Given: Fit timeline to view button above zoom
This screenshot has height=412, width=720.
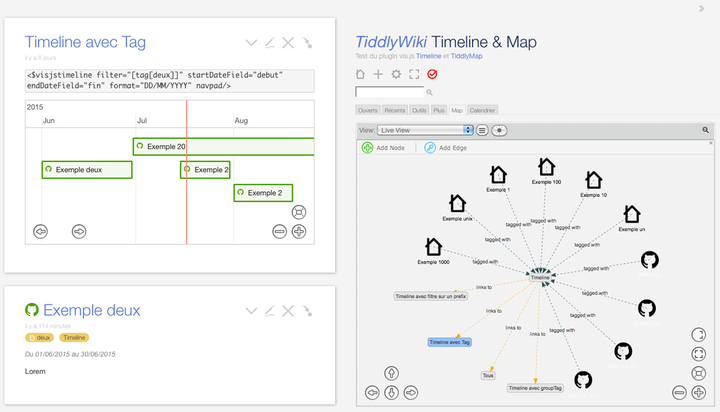Looking at the screenshot, I should pyautogui.click(x=299, y=212).
